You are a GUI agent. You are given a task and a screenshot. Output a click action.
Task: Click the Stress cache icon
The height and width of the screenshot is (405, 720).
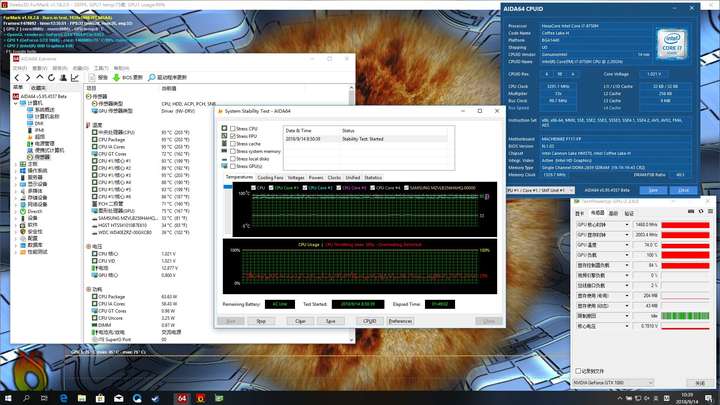pyautogui.click(x=224, y=144)
